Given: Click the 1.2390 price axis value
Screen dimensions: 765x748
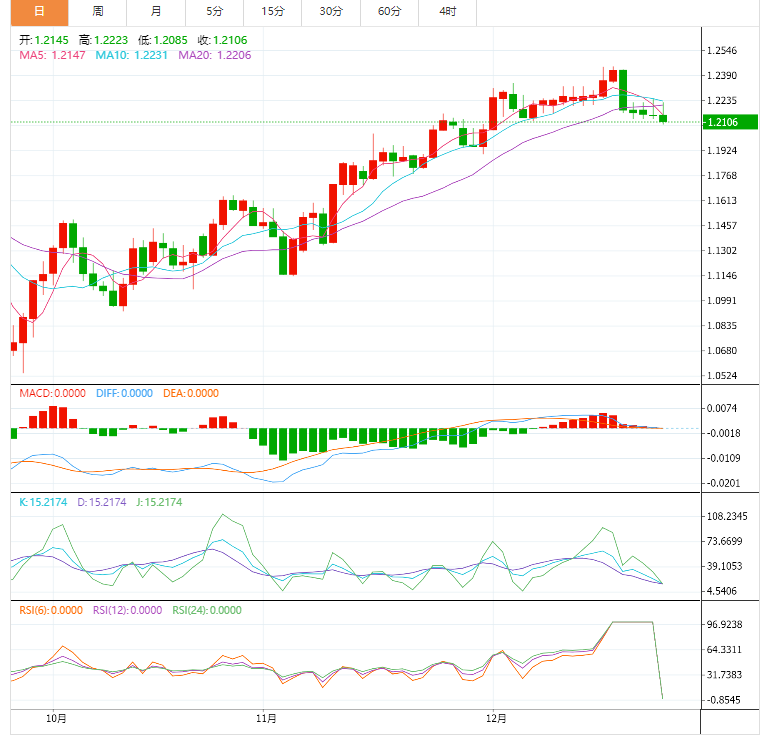Looking at the screenshot, I should coord(722,75).
